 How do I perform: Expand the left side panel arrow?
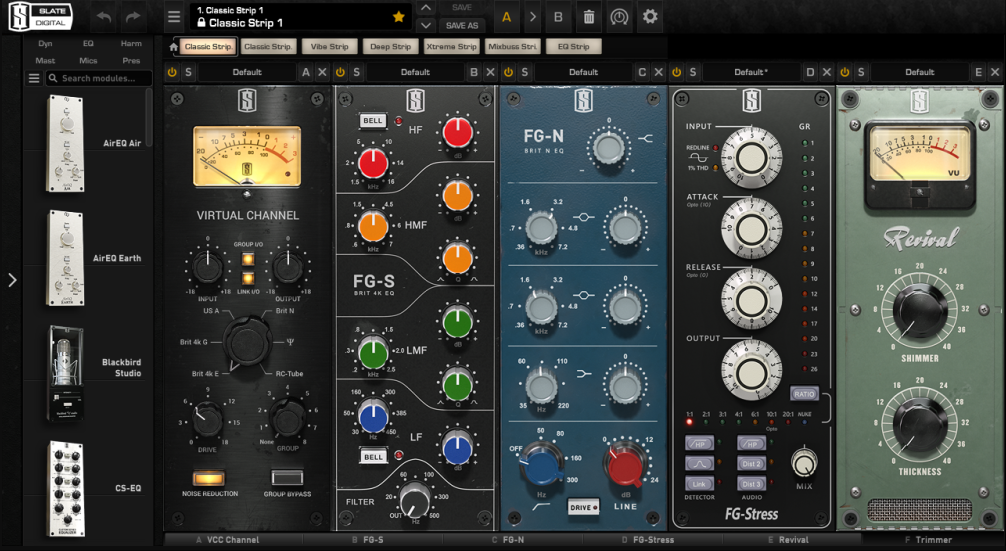[12, 280]
